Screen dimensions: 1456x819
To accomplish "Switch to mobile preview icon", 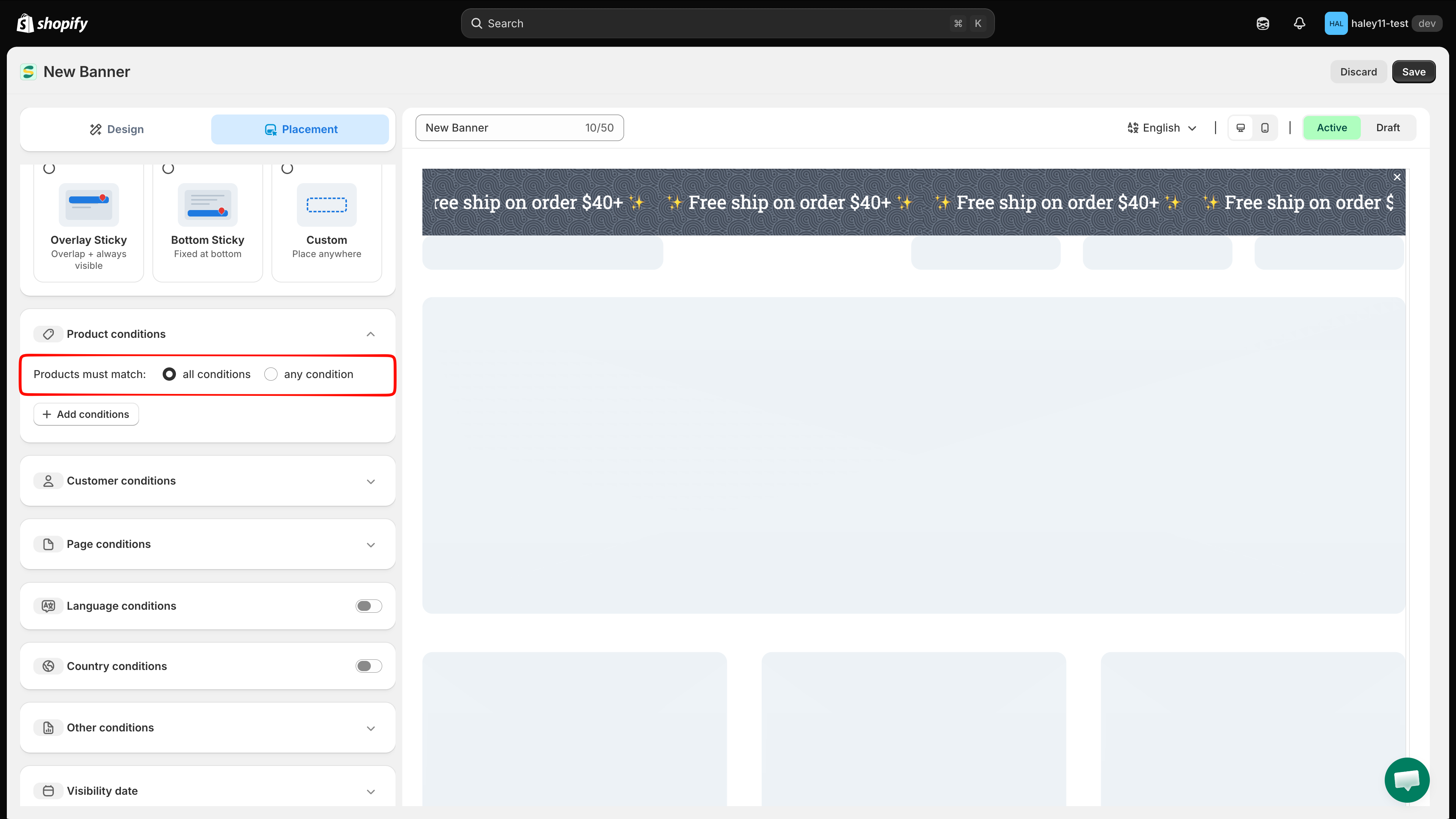I will click(1265, 128).
